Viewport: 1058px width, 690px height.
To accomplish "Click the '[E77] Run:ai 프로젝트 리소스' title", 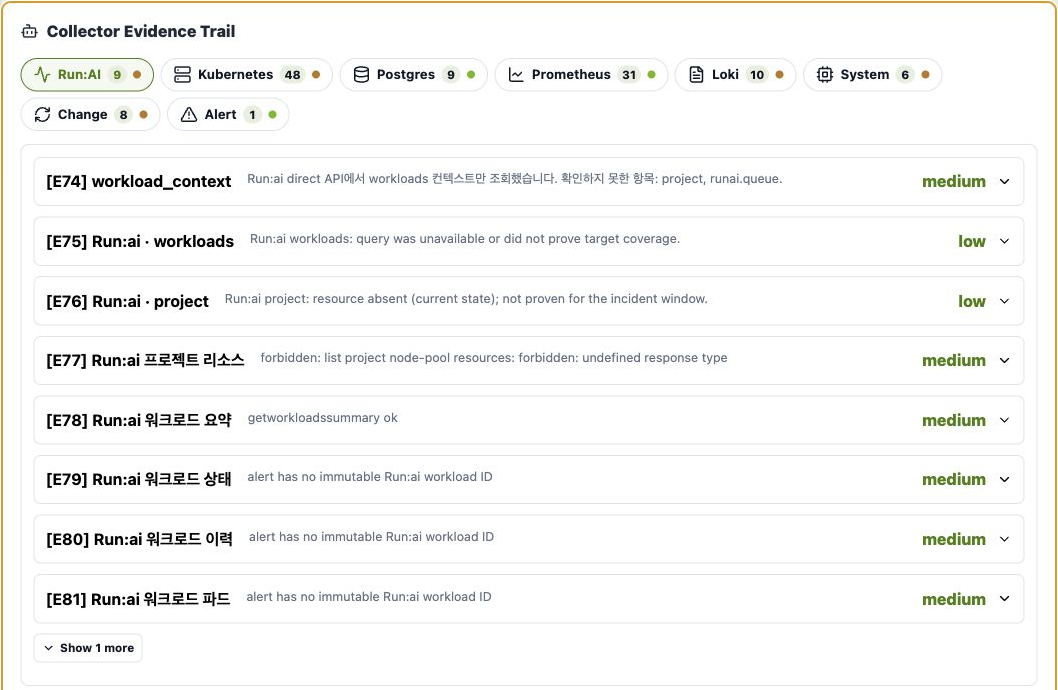I will point(145,360).
